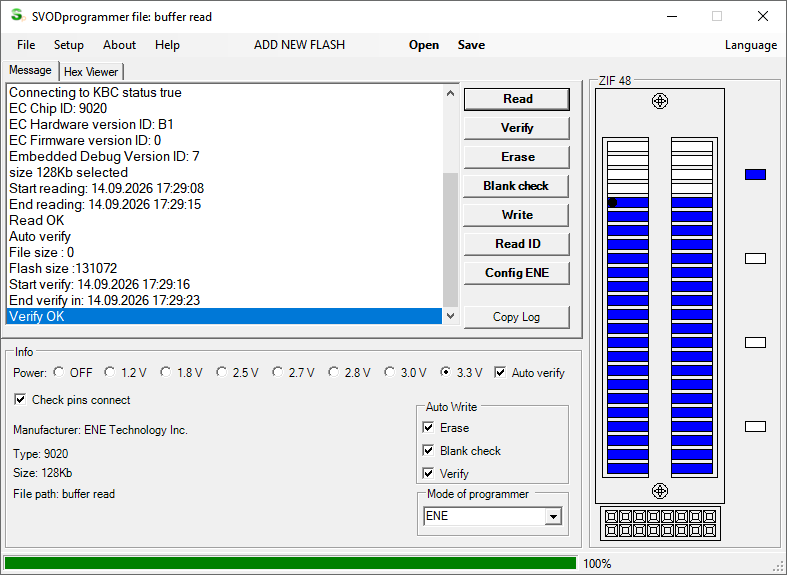Image resolution: width=787 pixels, height=575 pixels.
Task: Toggle the Auto verify checkbox
Action: [x=500, y=372]
